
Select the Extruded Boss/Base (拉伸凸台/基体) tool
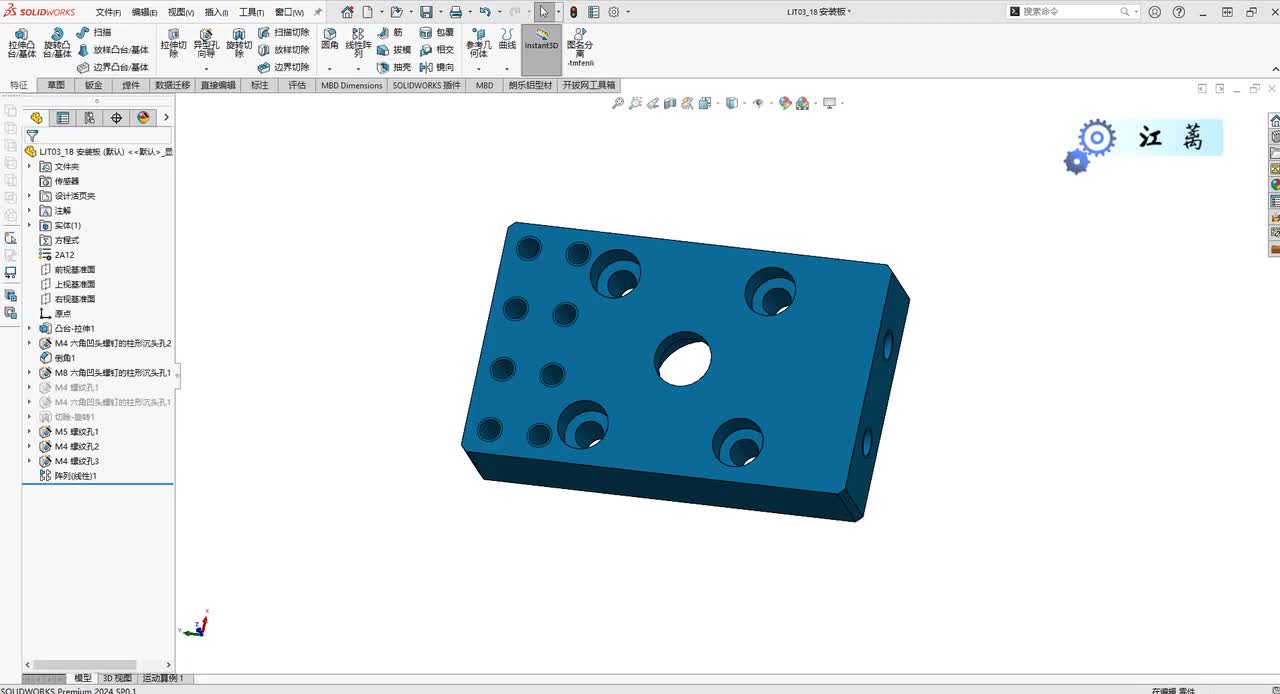(21, 42)
